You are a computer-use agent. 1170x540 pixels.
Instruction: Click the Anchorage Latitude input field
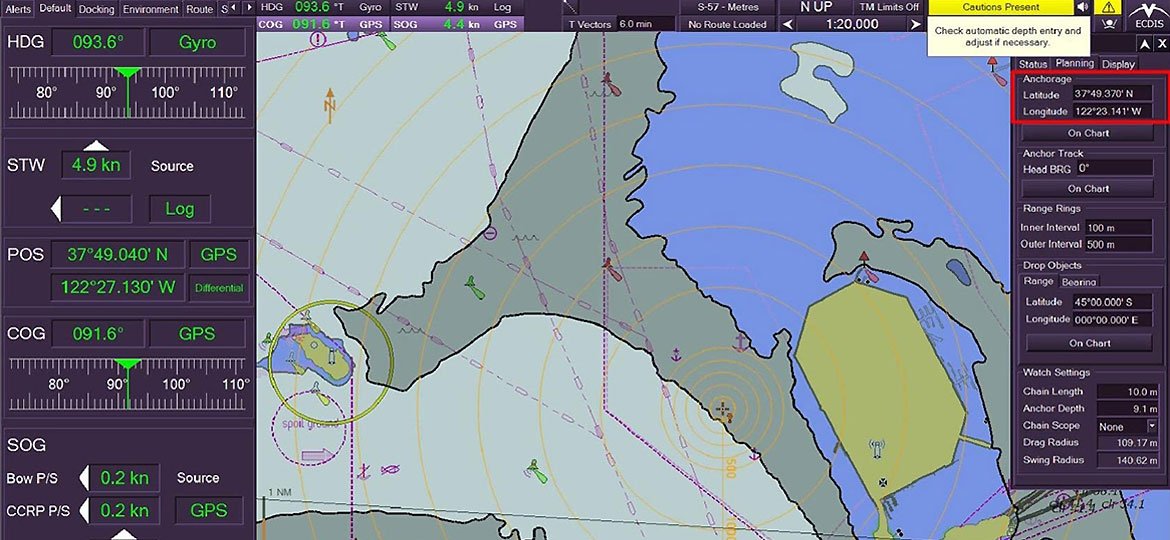1111,94
